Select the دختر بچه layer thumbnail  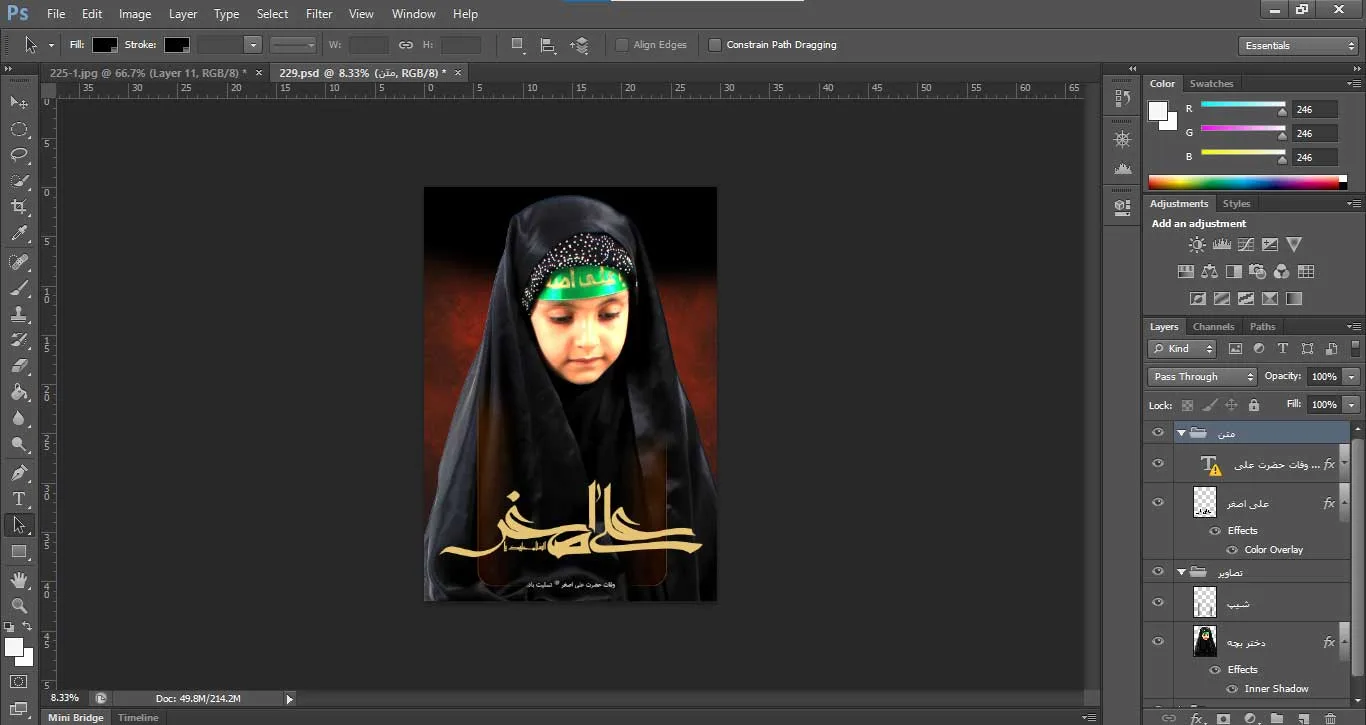(x=1205, y=641)
